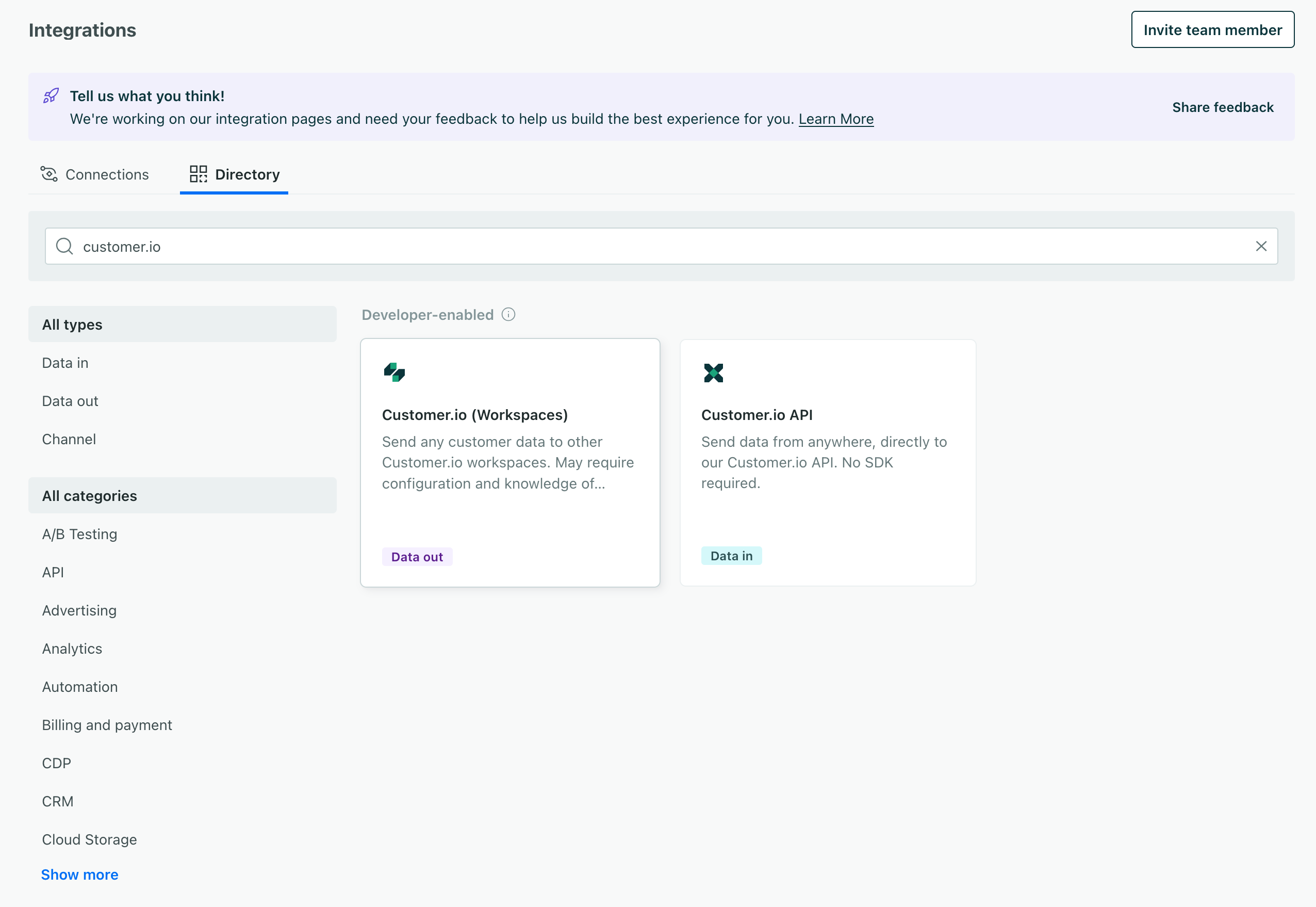The height and width of the screenshot is (907, 1316).
Task: Choose the CRM category filter
Action: tap(57, 801)
